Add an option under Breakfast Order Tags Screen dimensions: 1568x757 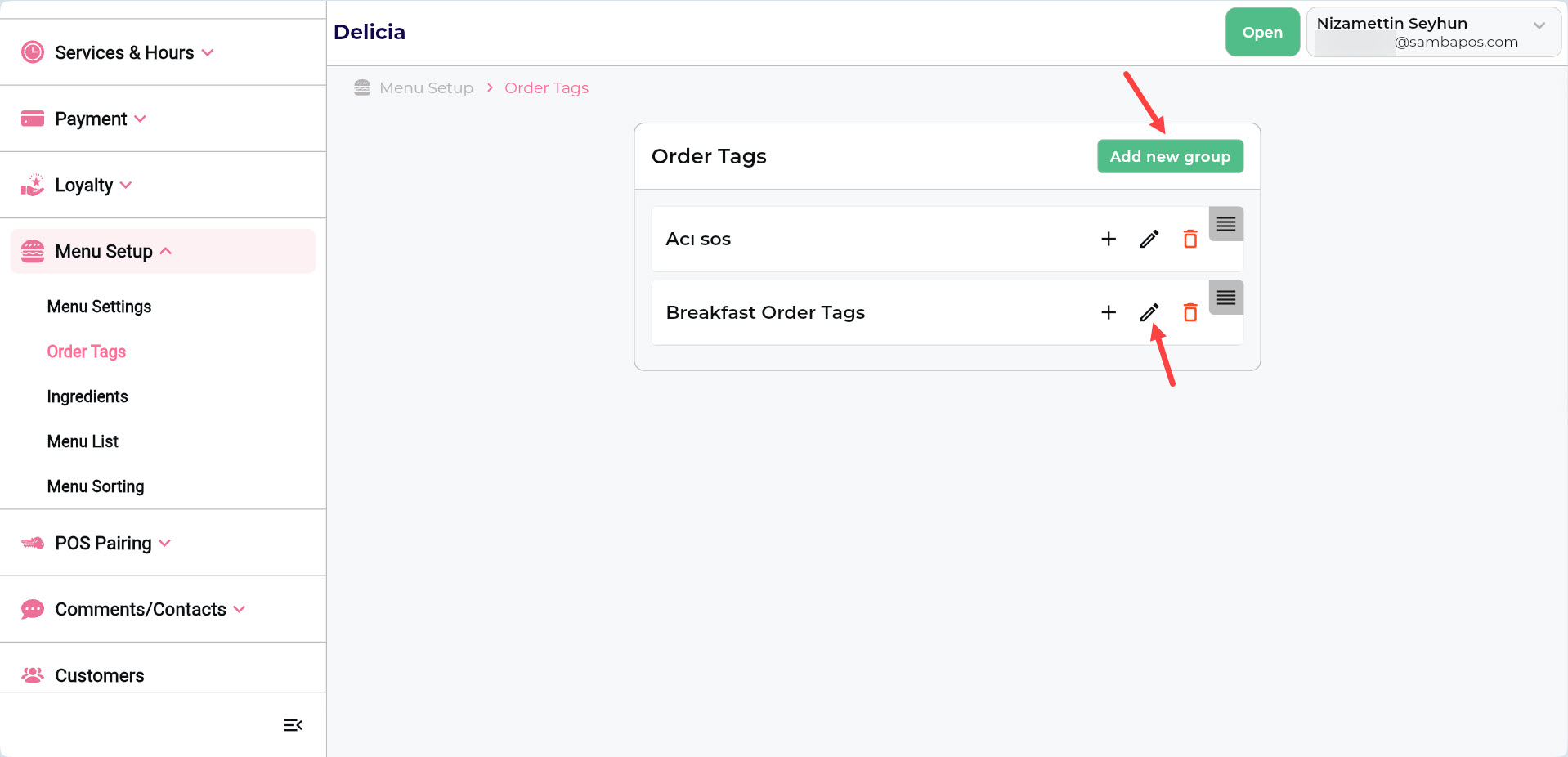[x=1109, y=312]
